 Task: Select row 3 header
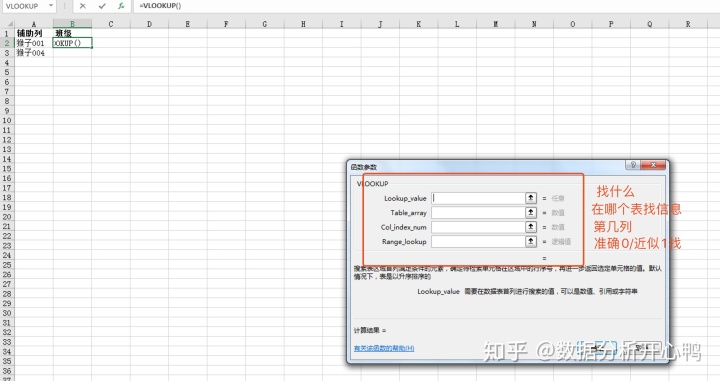[x=7, y=53]
